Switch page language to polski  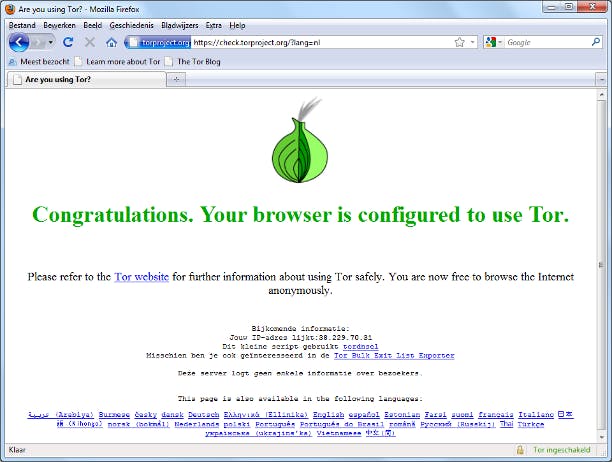coord(237,424)
